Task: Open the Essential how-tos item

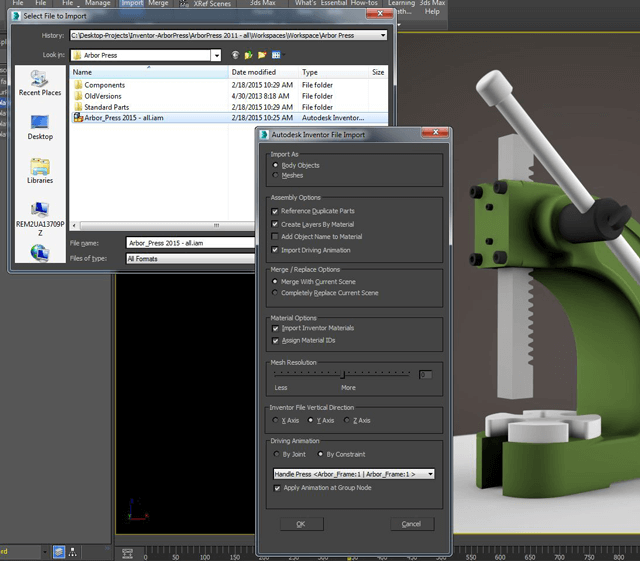Action: 349,3
